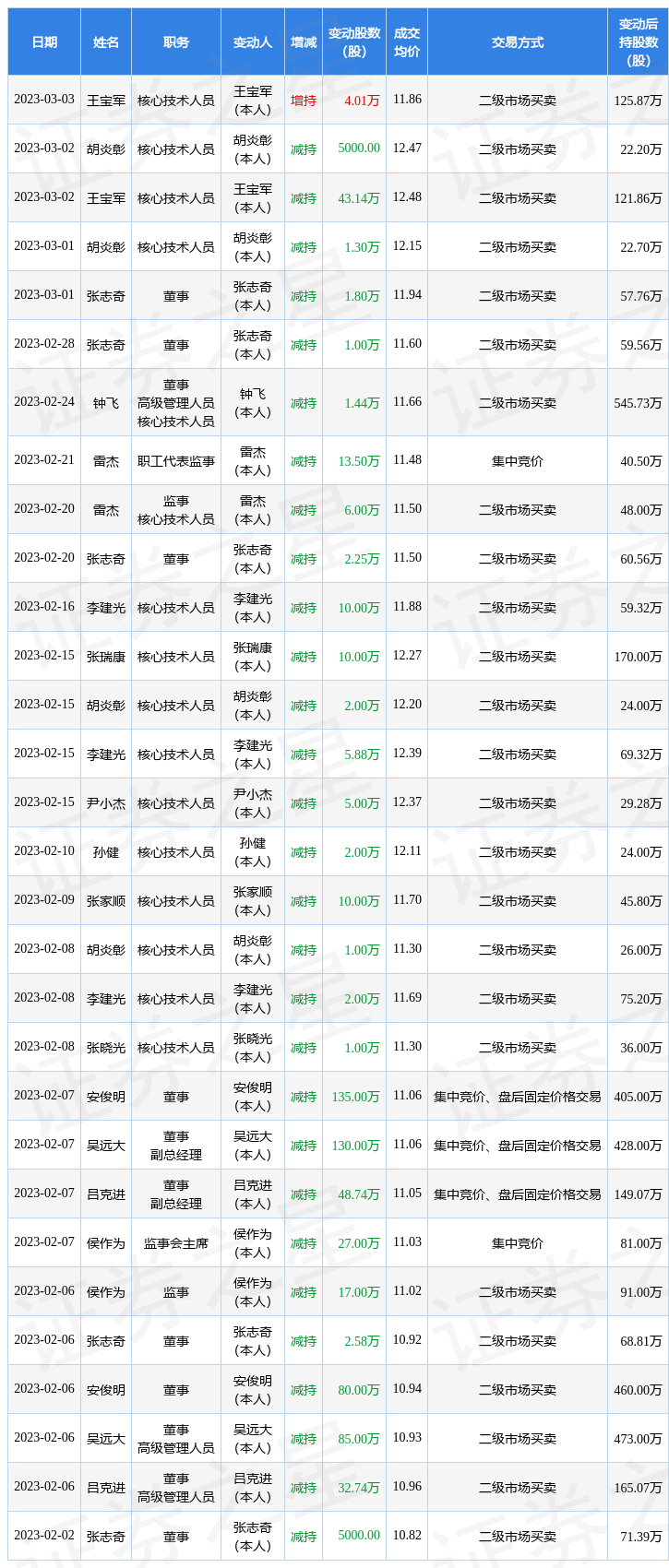The height and width of the screenshot is (1568, 669).
Task: Click the average price 10.82
Action: point(407,1536)
